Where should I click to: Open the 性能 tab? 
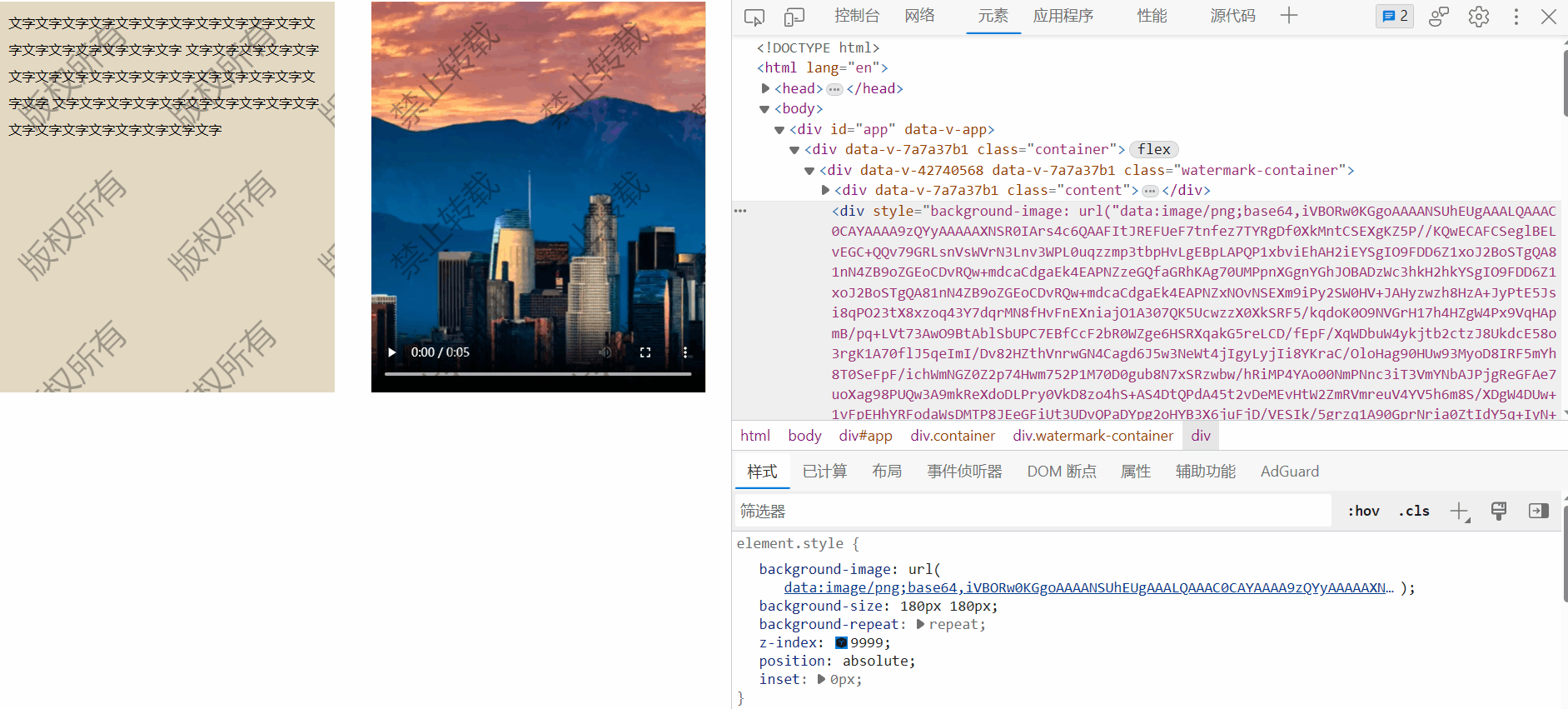[x=1152, y=16]
